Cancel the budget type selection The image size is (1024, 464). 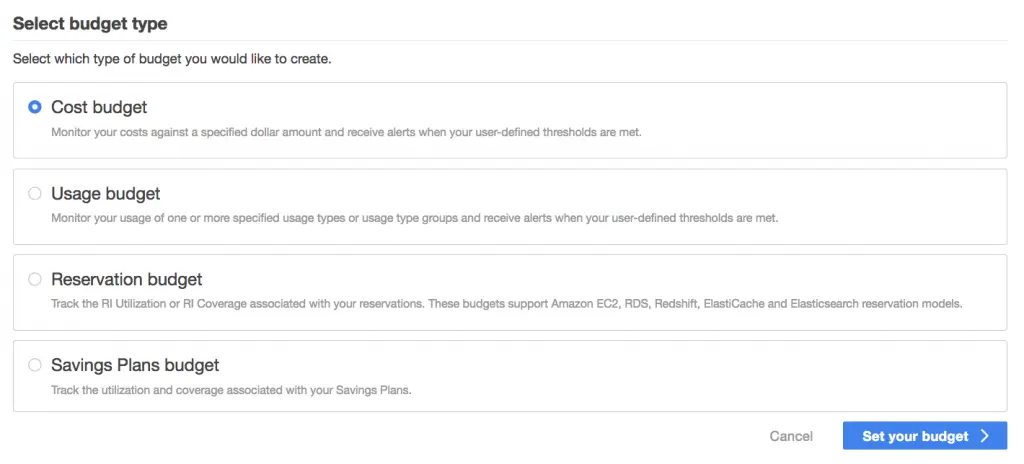(x=791, y=436)
